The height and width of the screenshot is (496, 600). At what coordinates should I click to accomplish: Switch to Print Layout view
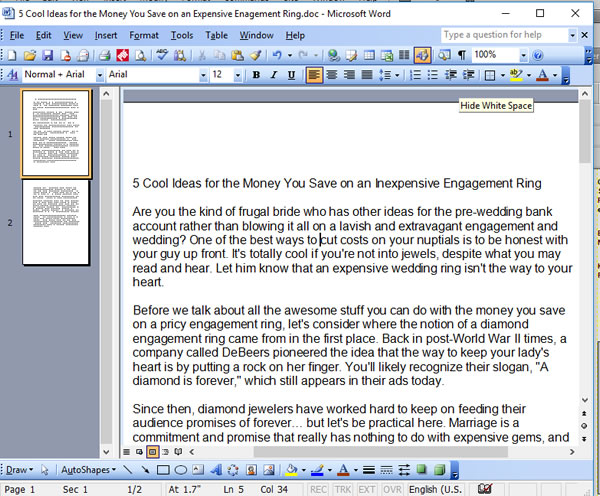pyautogui.click(x=152, y=452)
